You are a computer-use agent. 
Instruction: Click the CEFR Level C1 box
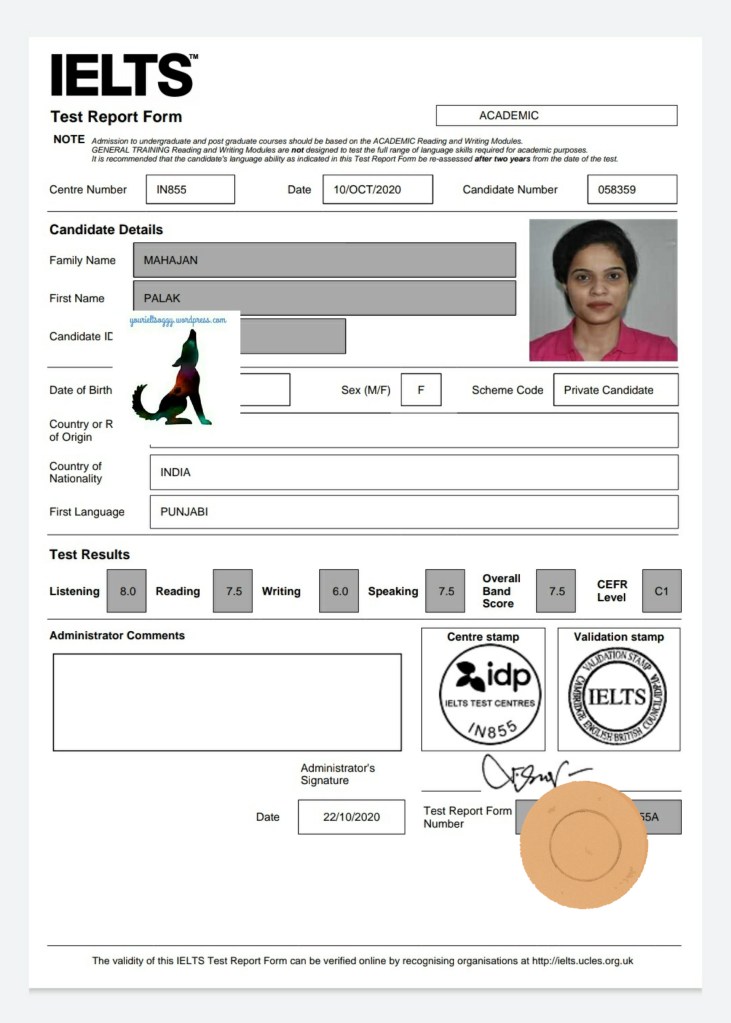click(660, 591)
